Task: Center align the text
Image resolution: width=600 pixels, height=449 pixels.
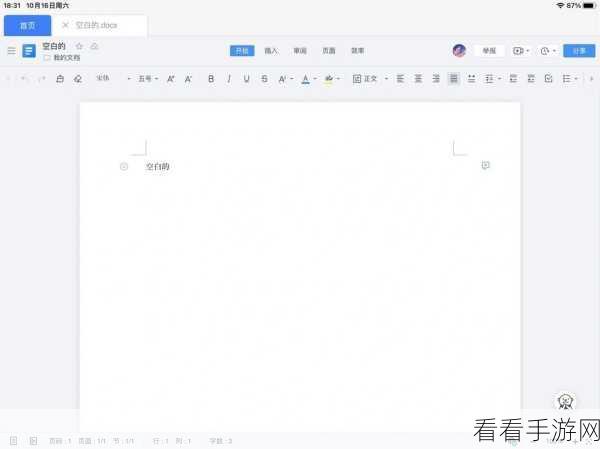Action: click(418, 79)
